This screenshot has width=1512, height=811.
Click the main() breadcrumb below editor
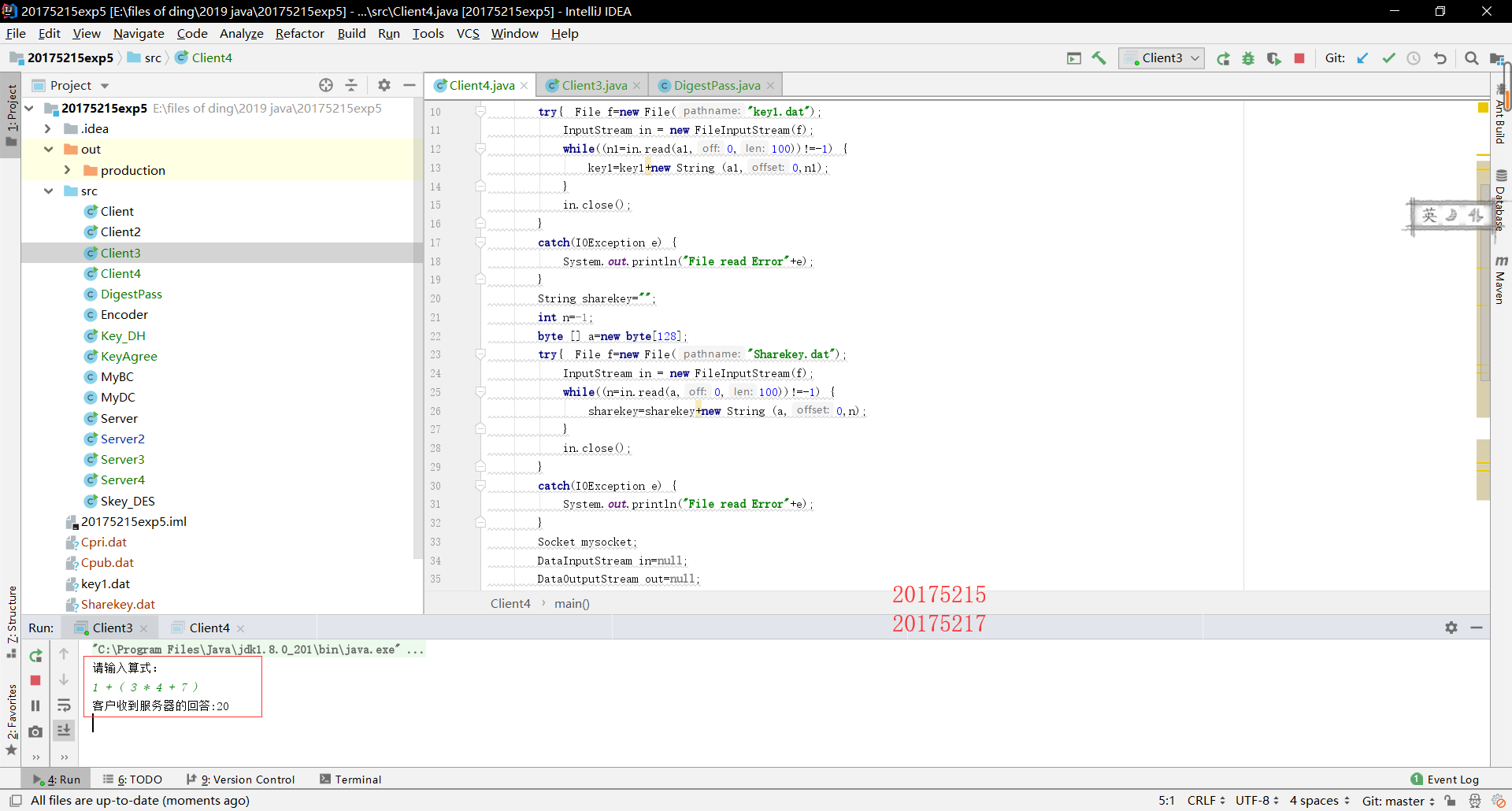tap(572, 603)
